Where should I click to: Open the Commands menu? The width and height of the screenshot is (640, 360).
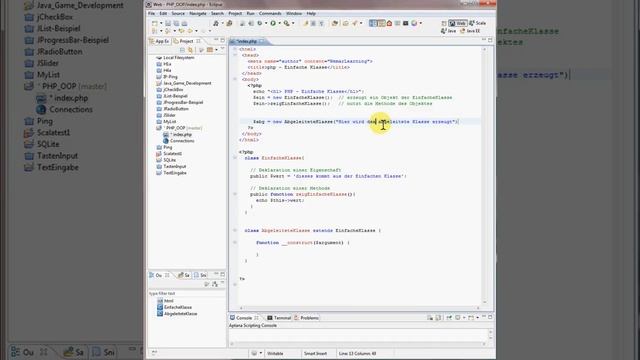[270, 13]
